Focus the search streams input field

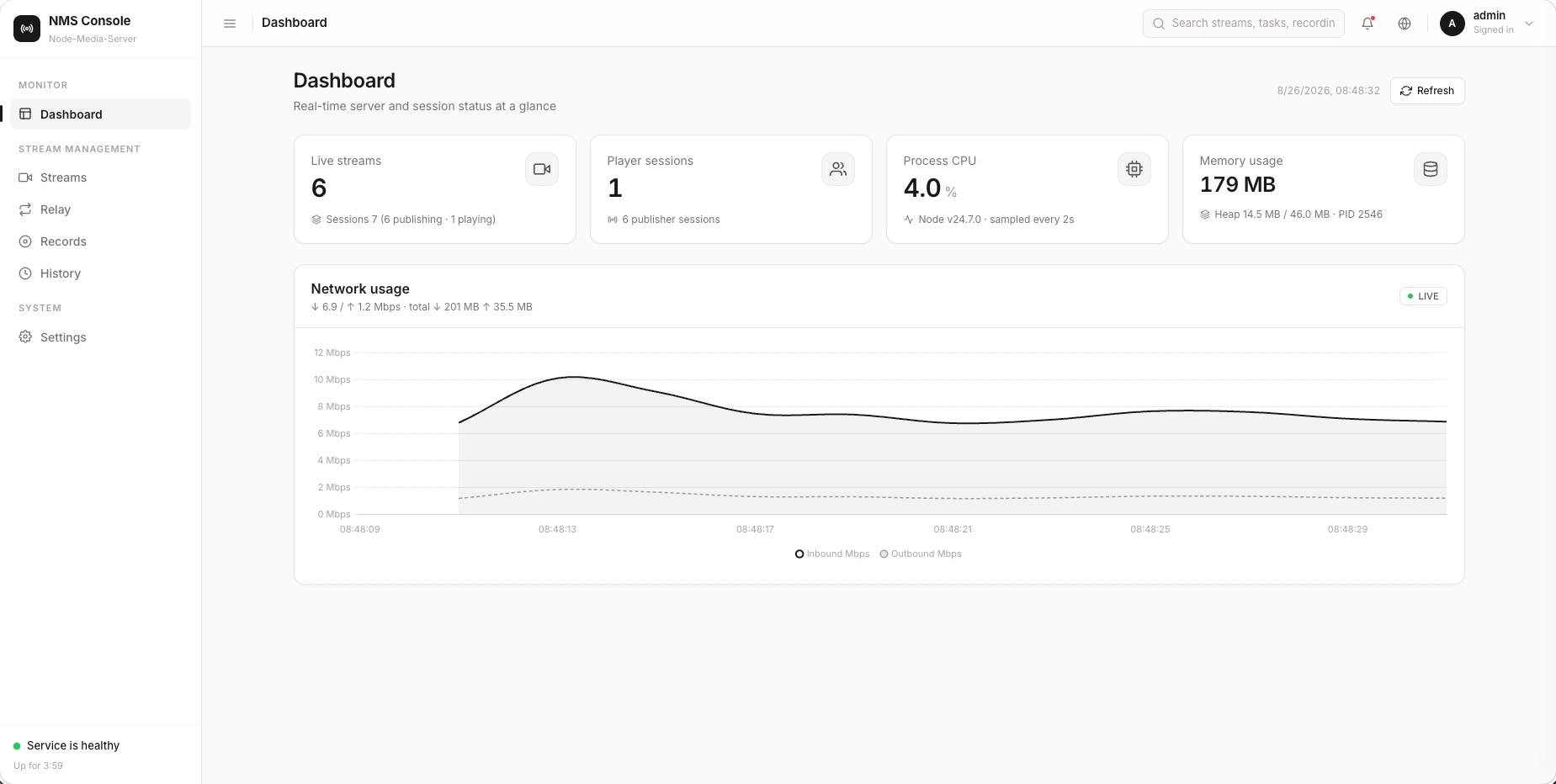(1244, 24)
